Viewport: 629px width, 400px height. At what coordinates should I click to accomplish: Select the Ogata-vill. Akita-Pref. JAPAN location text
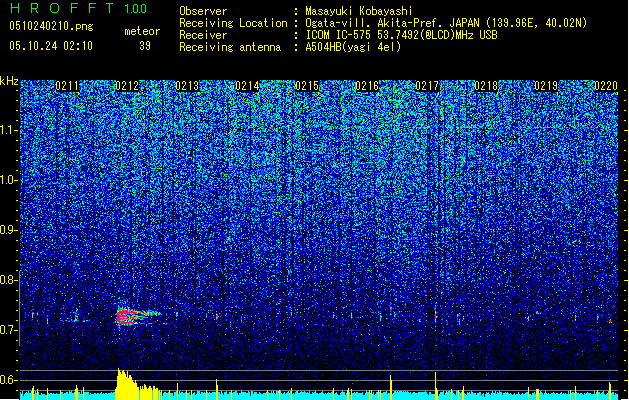tap(446, 23)
